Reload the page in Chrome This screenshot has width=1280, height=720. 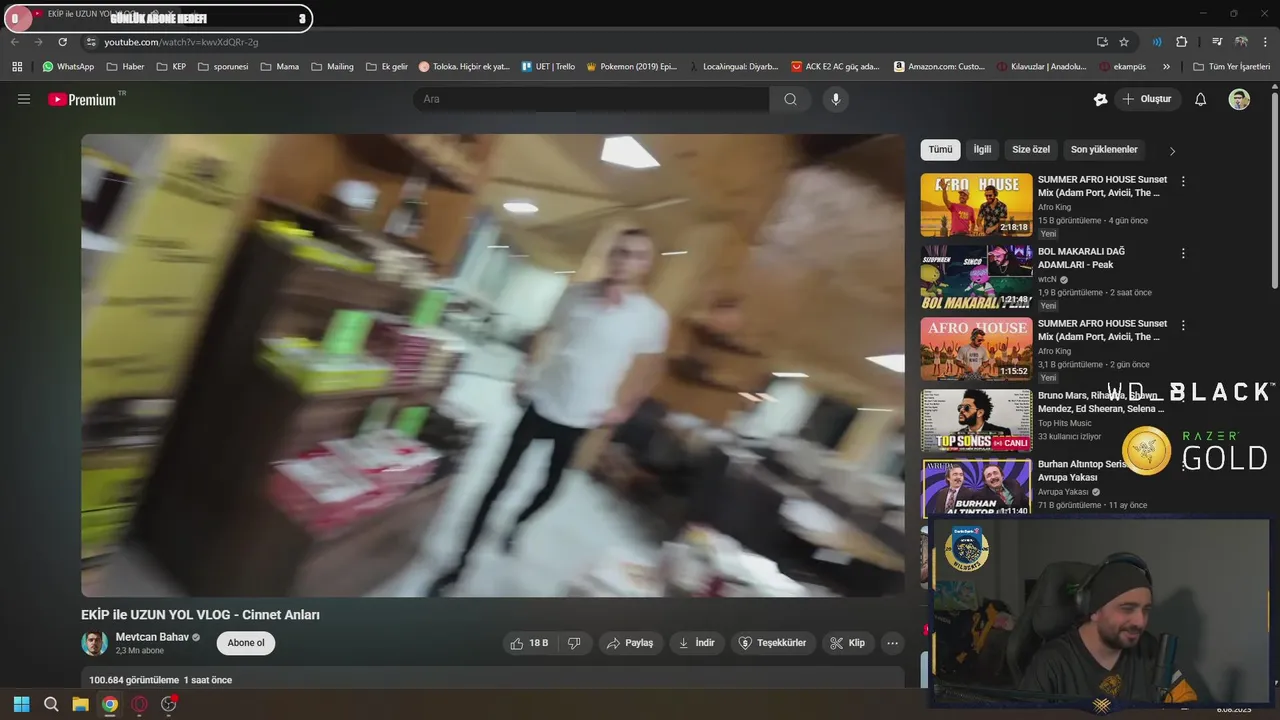tap(62, 42)
